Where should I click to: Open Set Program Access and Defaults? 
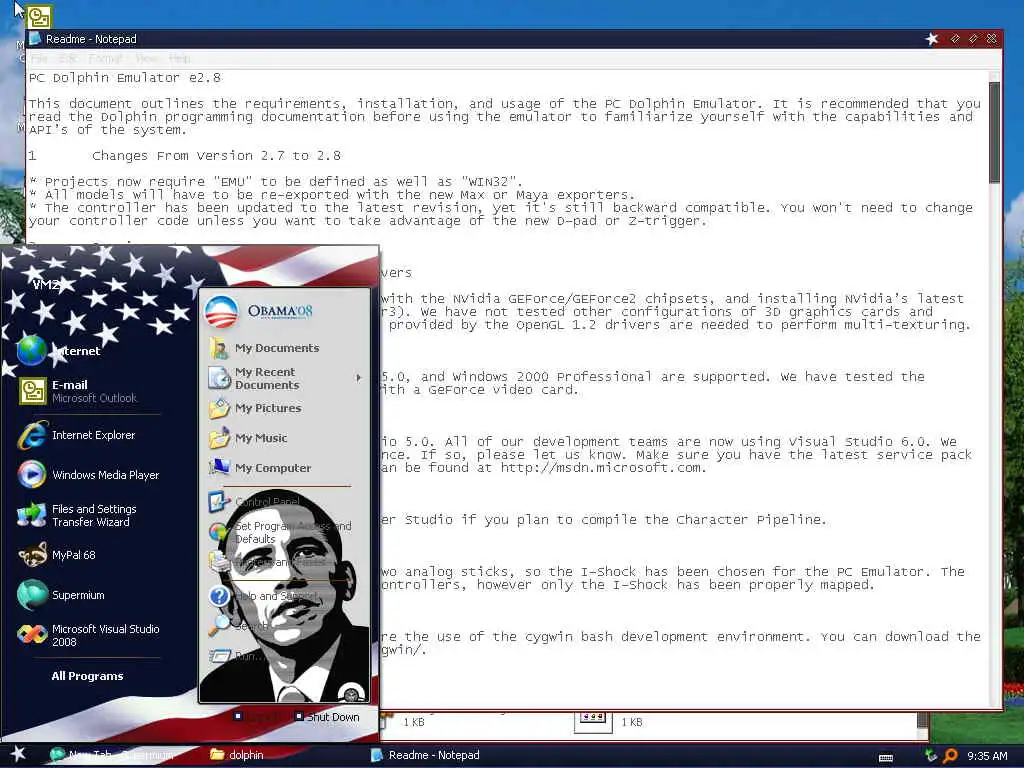point(281,532)
